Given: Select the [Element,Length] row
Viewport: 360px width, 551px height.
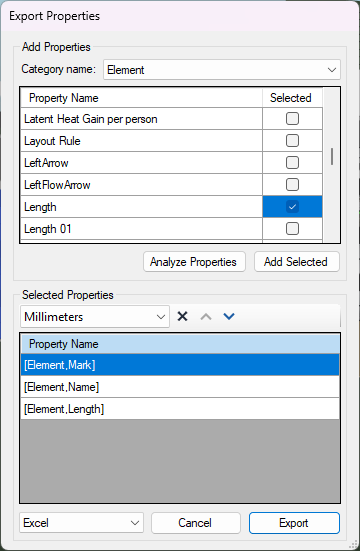Looking at the screenshot, I should 180,409.
